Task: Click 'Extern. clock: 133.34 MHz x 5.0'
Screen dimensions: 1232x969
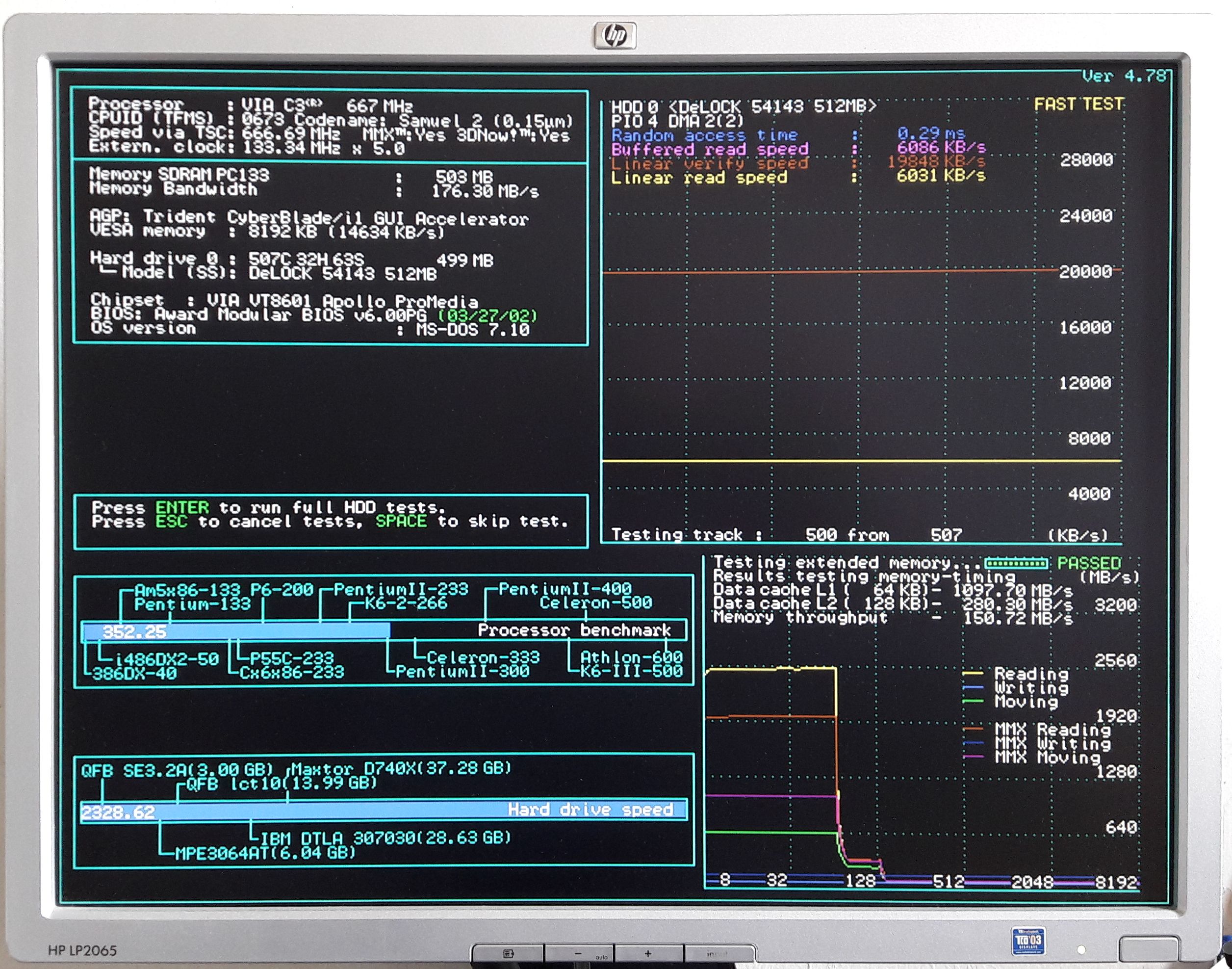Action: pos(247,148)
